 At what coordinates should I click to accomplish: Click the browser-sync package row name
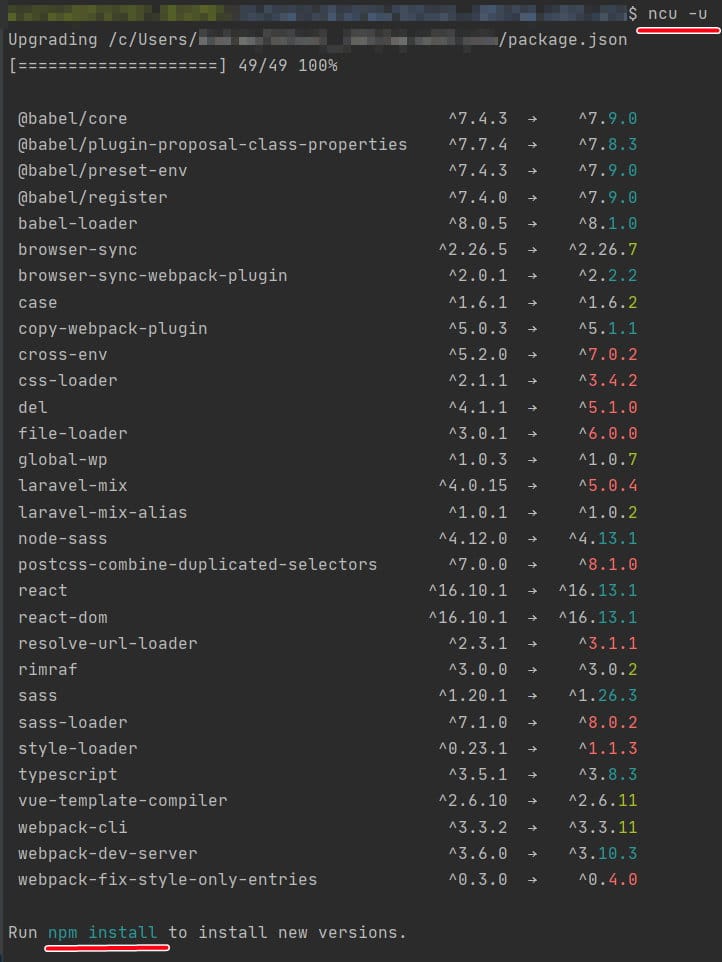(77, 250)
